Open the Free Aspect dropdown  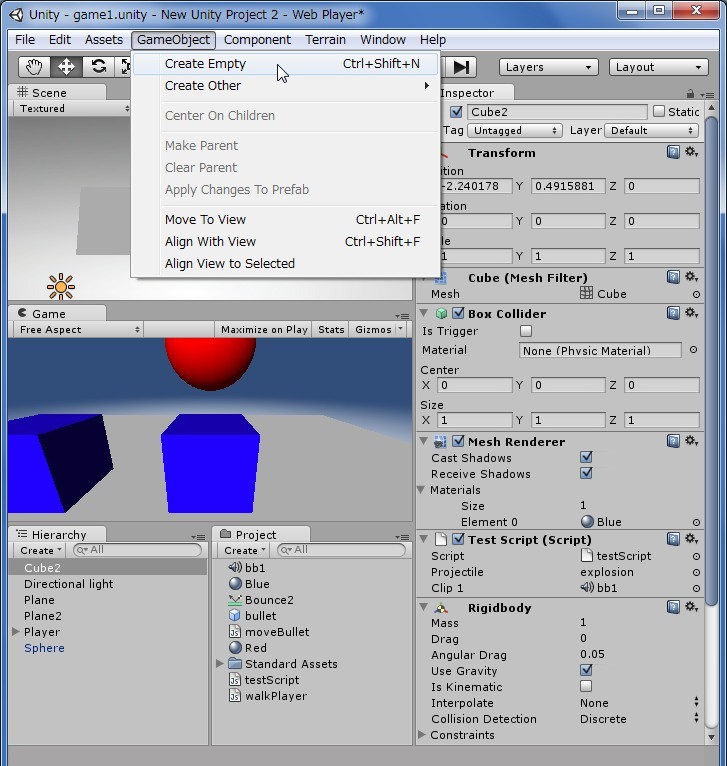pos(78,330)
